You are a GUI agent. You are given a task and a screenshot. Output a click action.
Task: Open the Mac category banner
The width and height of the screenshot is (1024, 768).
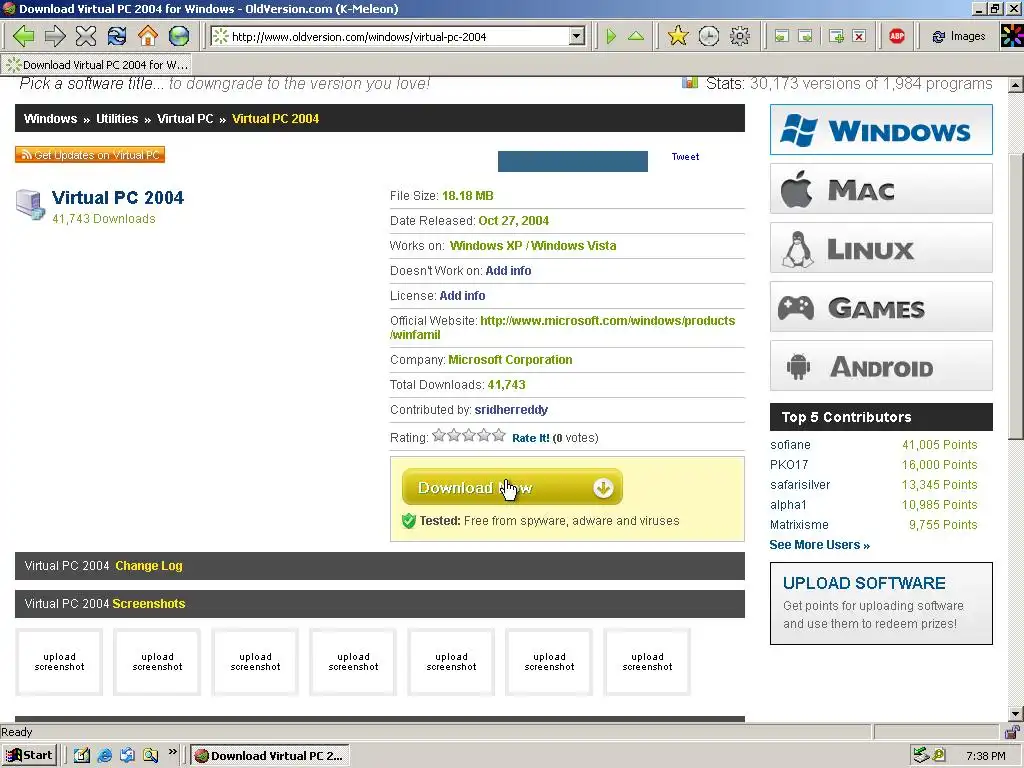881,189
